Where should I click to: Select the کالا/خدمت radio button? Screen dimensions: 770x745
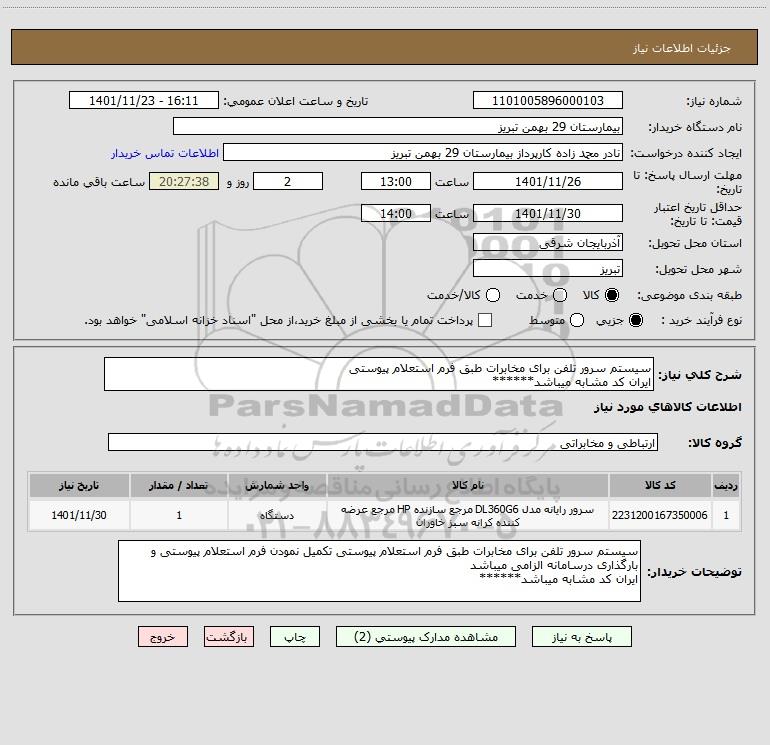[x=493, y=295]
